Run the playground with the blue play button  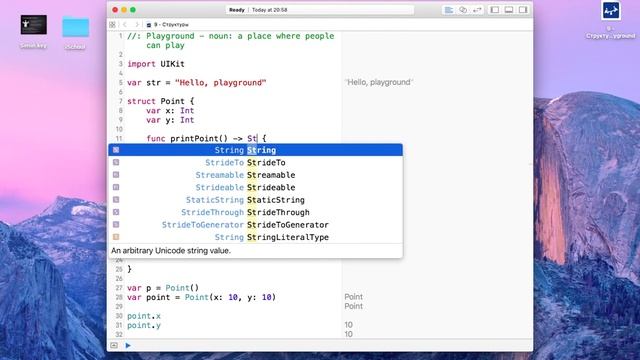[x=128, y=346]
